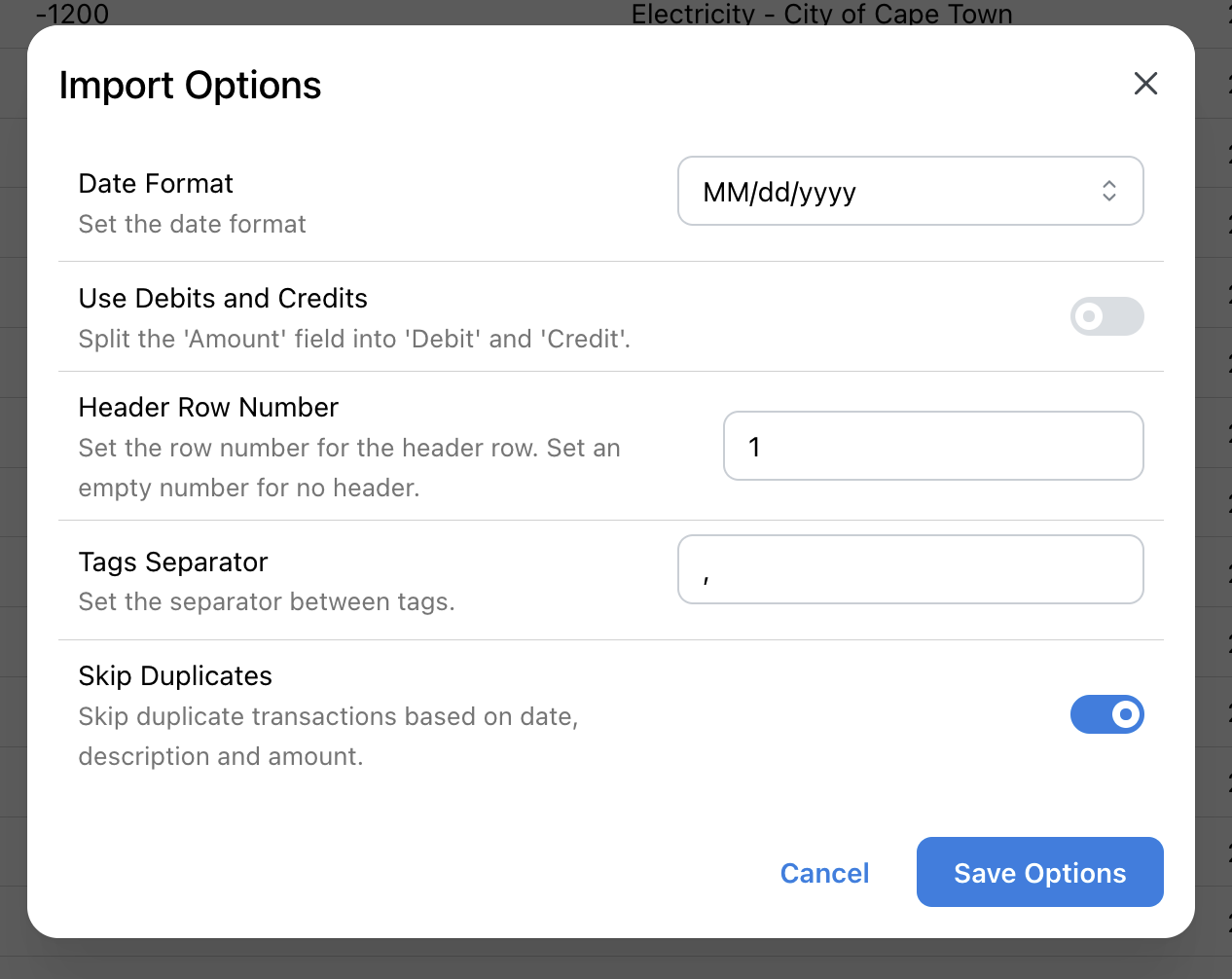Image resolution: width=1232 pixels, height=979 pixels.
Task: Click the Header Row Number input field
Action: point(932,445)
